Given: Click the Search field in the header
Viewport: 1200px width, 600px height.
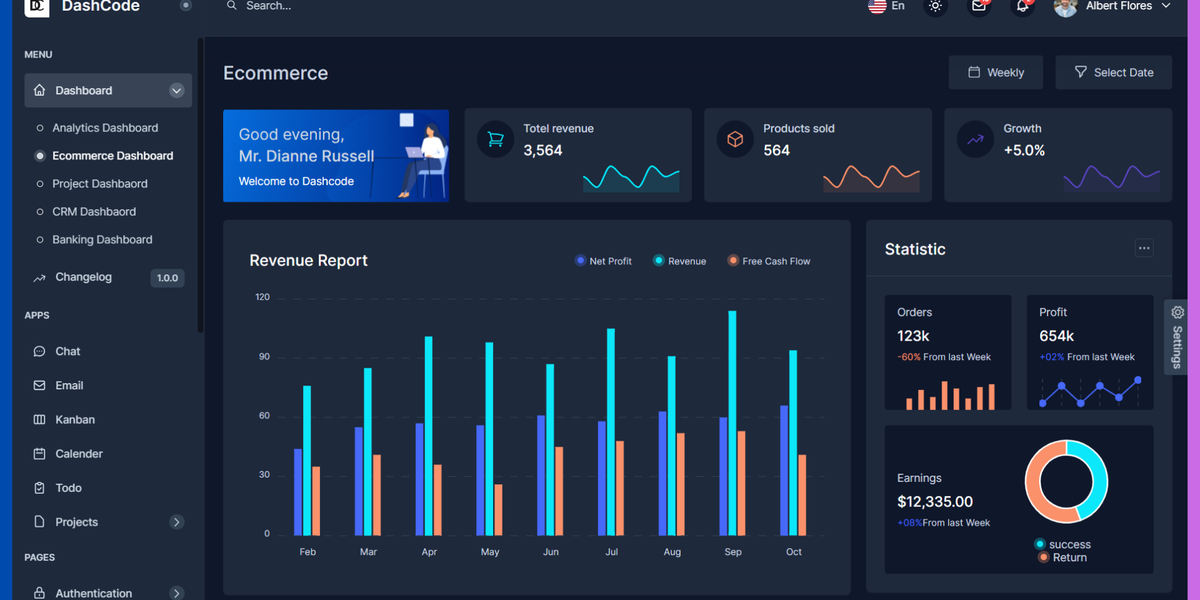Looking at the screenshot, I should pyautogui.click(x=270, y=6).
